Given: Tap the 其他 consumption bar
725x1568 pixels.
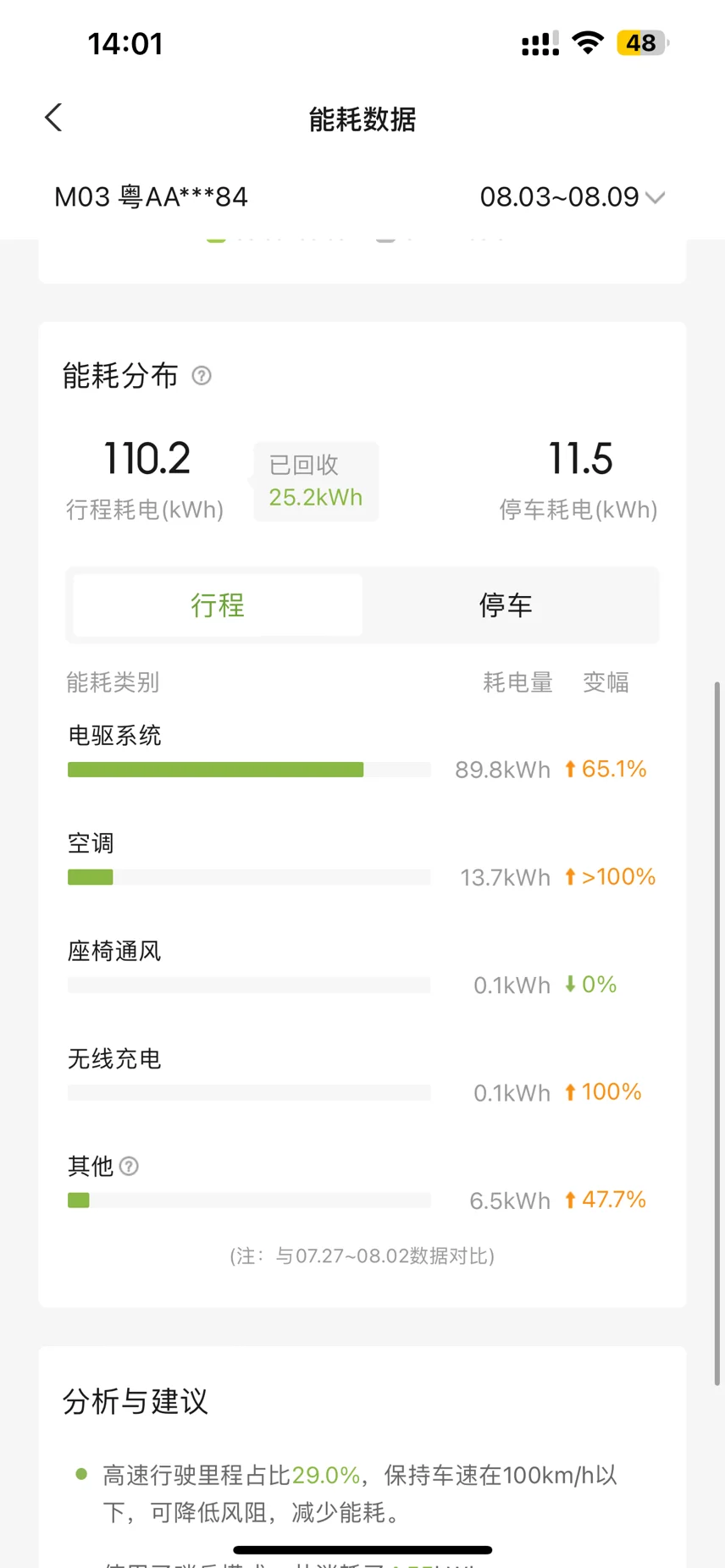Looking at the screenshot, I should tap(249, 1201).
